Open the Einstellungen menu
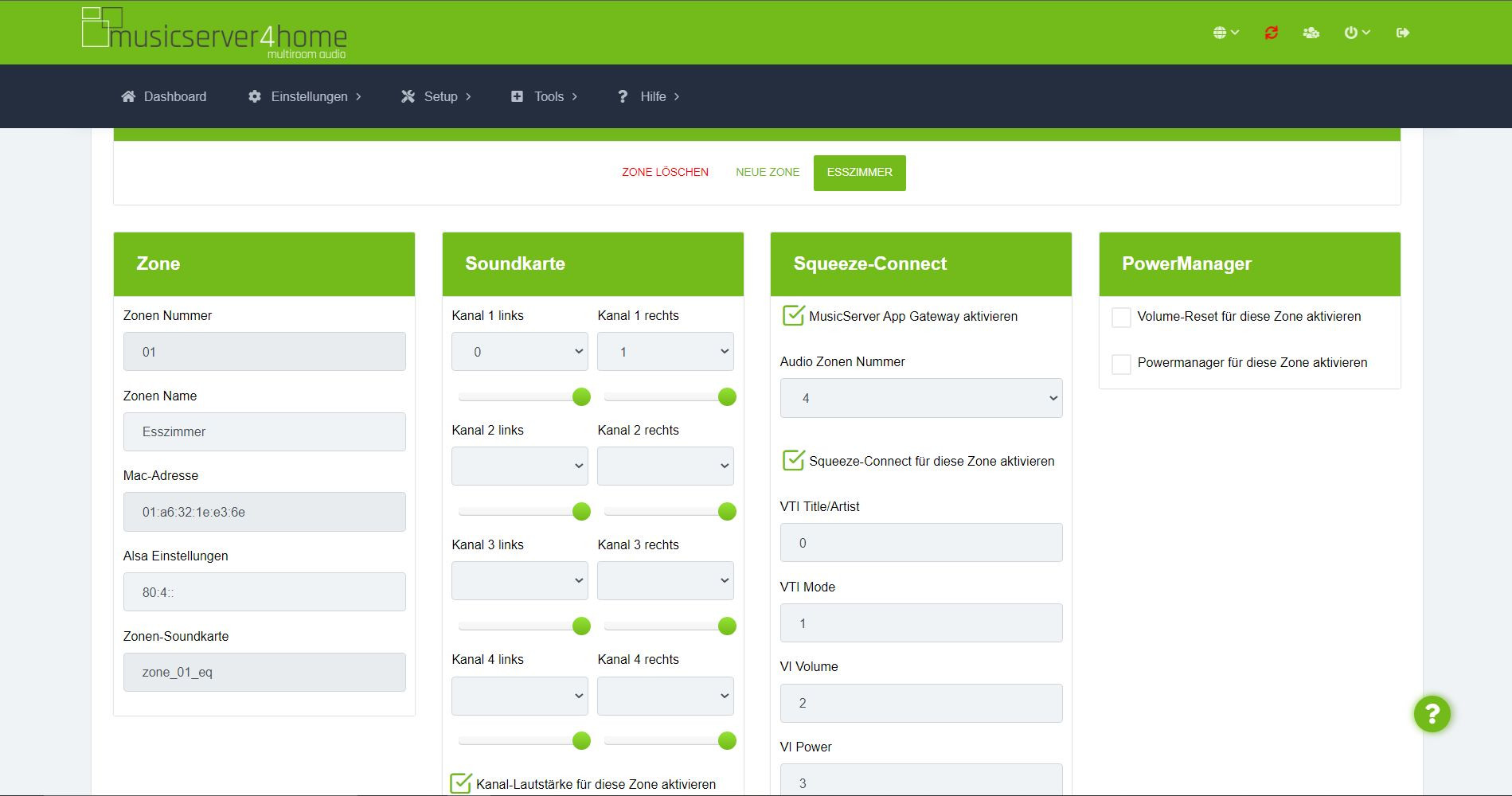The width and height of the screenshot is (1512, 796). pos(308,96)
